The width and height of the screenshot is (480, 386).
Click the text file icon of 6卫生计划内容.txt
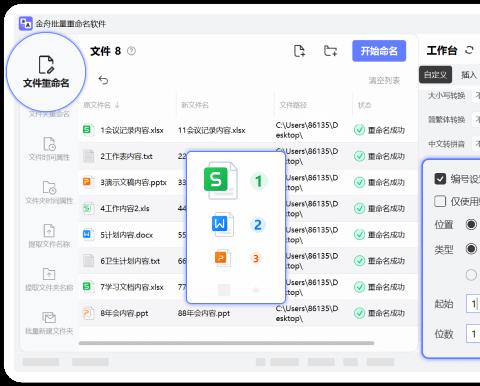[x=88, y=261]
